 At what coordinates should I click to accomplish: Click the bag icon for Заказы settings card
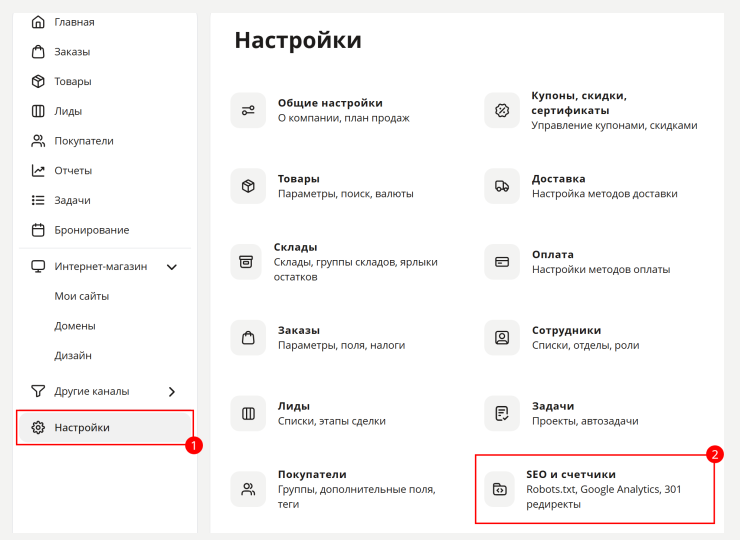pyautogui.click(x=248, y=338)
